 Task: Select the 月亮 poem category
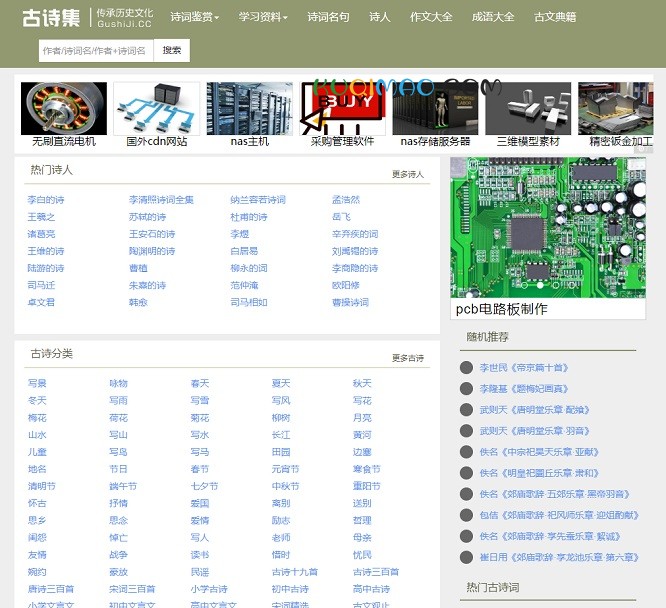(362, 418)
